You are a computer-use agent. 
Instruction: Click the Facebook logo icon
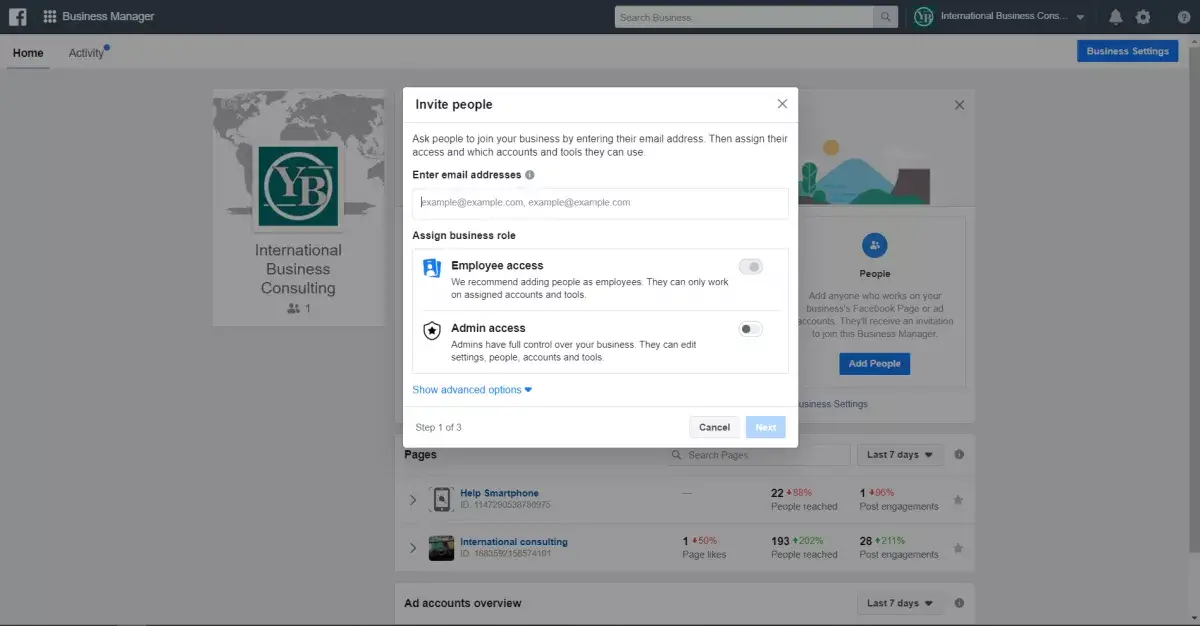point(18,17)
